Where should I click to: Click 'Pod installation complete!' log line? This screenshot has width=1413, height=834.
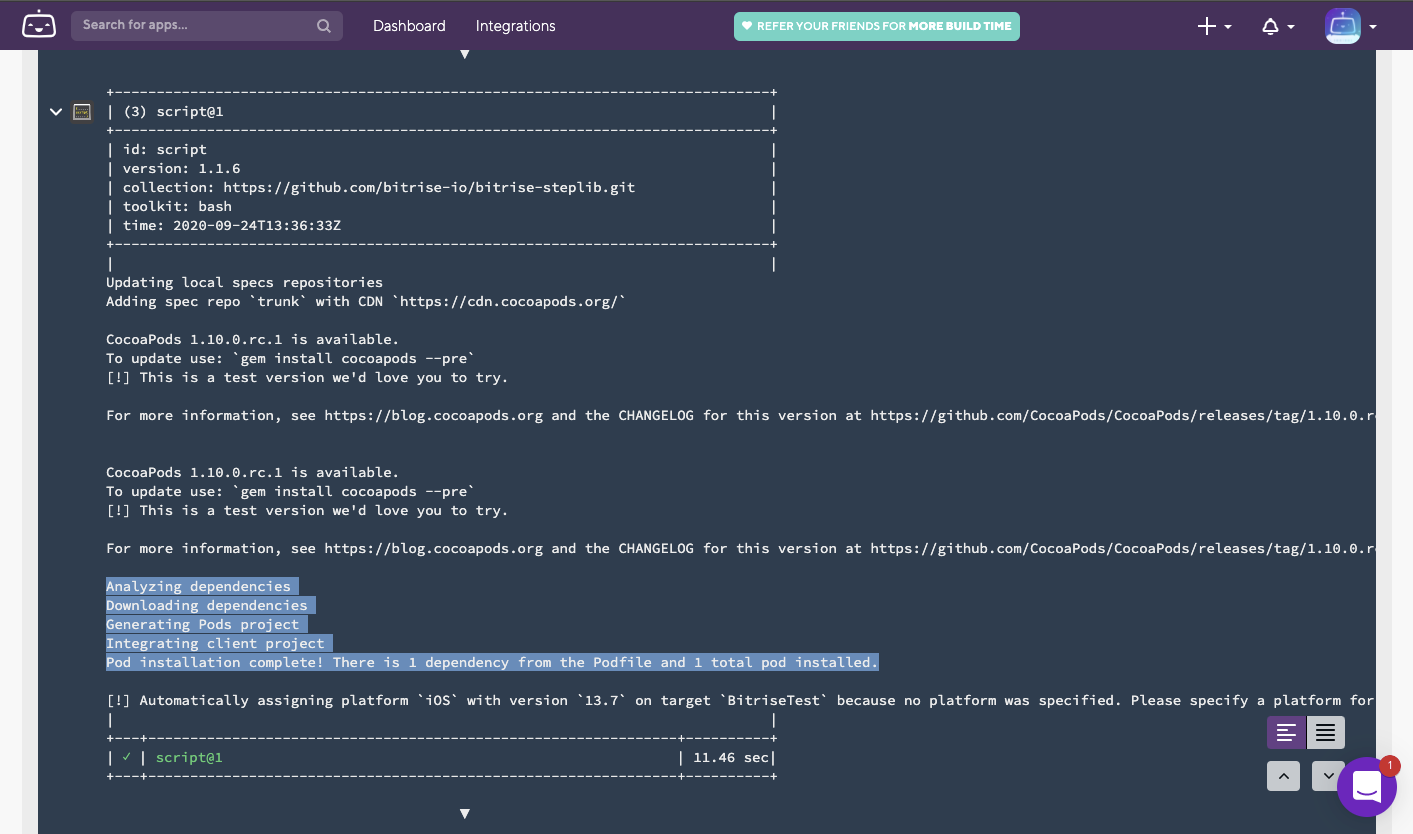[492, 663]
